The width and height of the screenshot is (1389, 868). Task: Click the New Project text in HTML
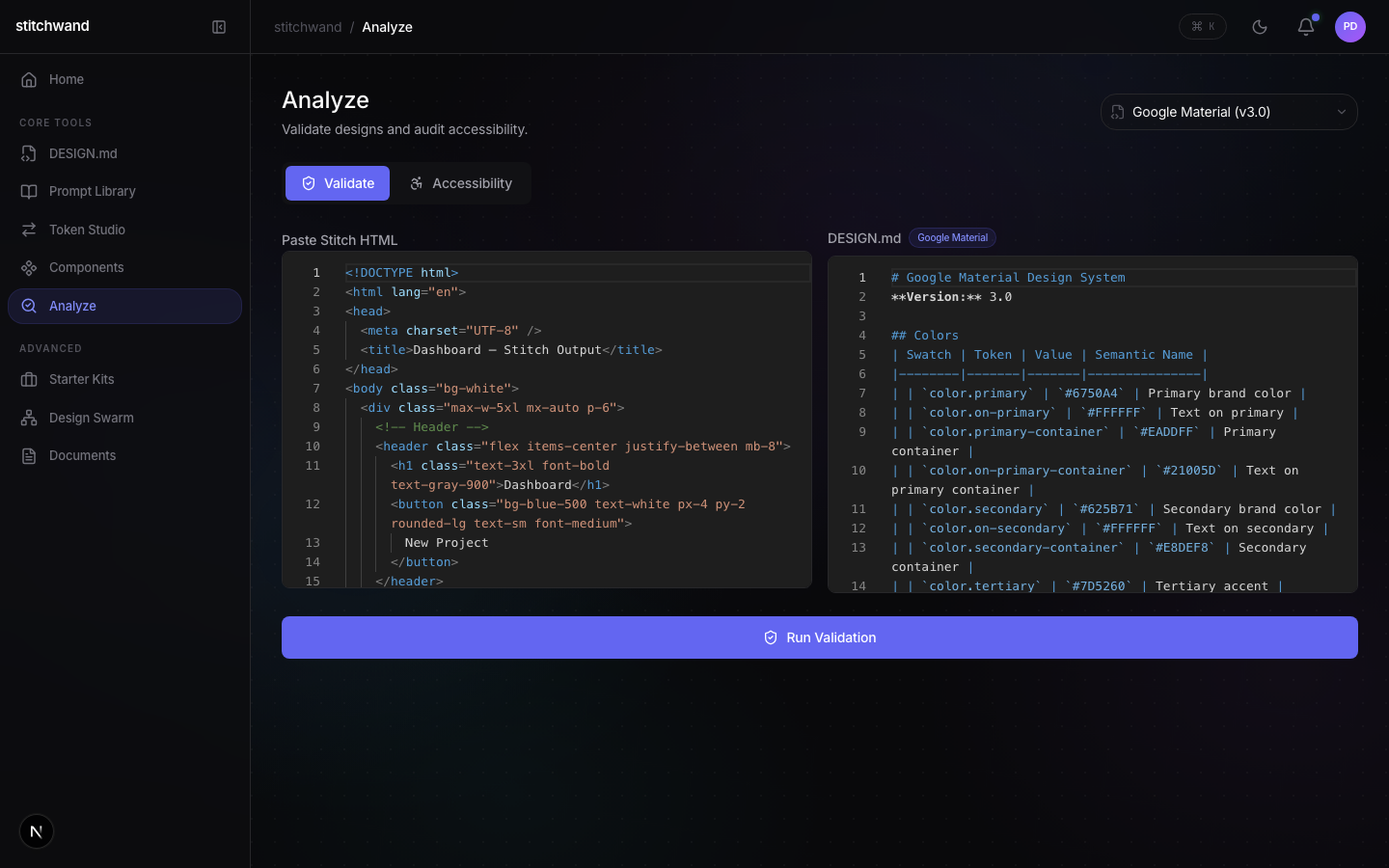pyautogui.click(x=447, y=543)
